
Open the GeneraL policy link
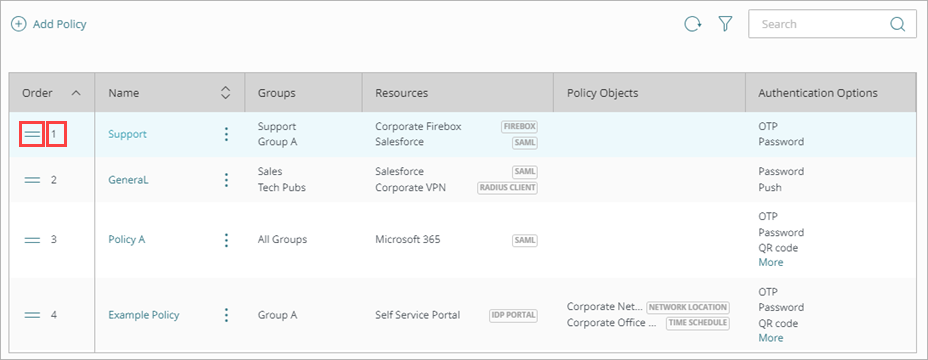(128, 180)
